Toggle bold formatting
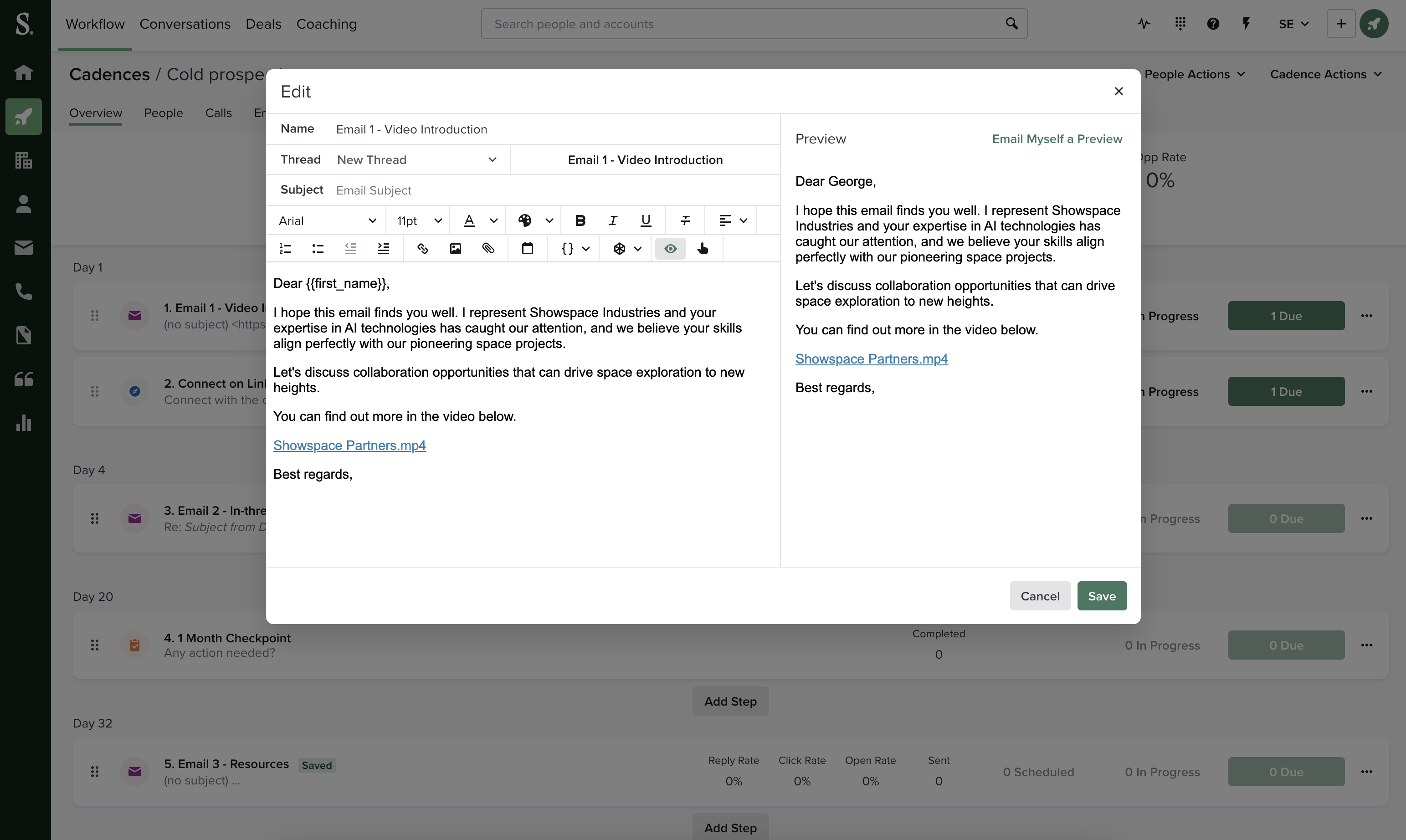 tap(580, 220)
